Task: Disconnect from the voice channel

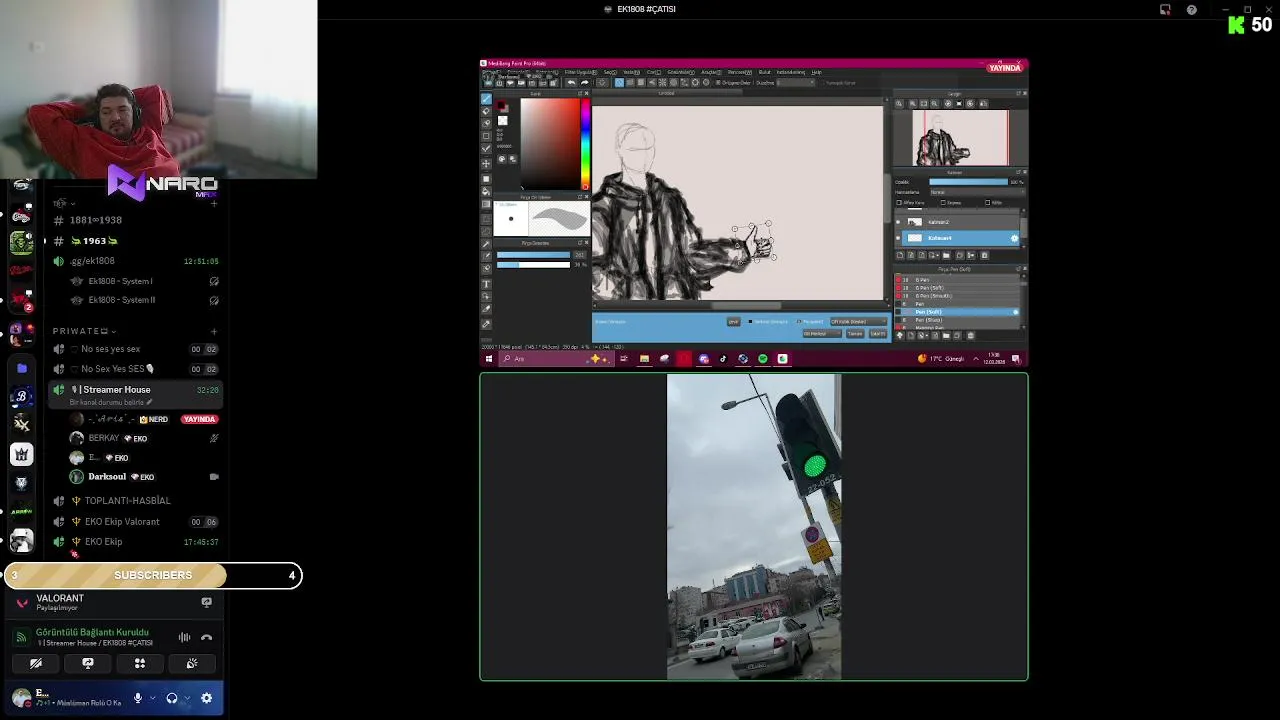Action: 206,637
